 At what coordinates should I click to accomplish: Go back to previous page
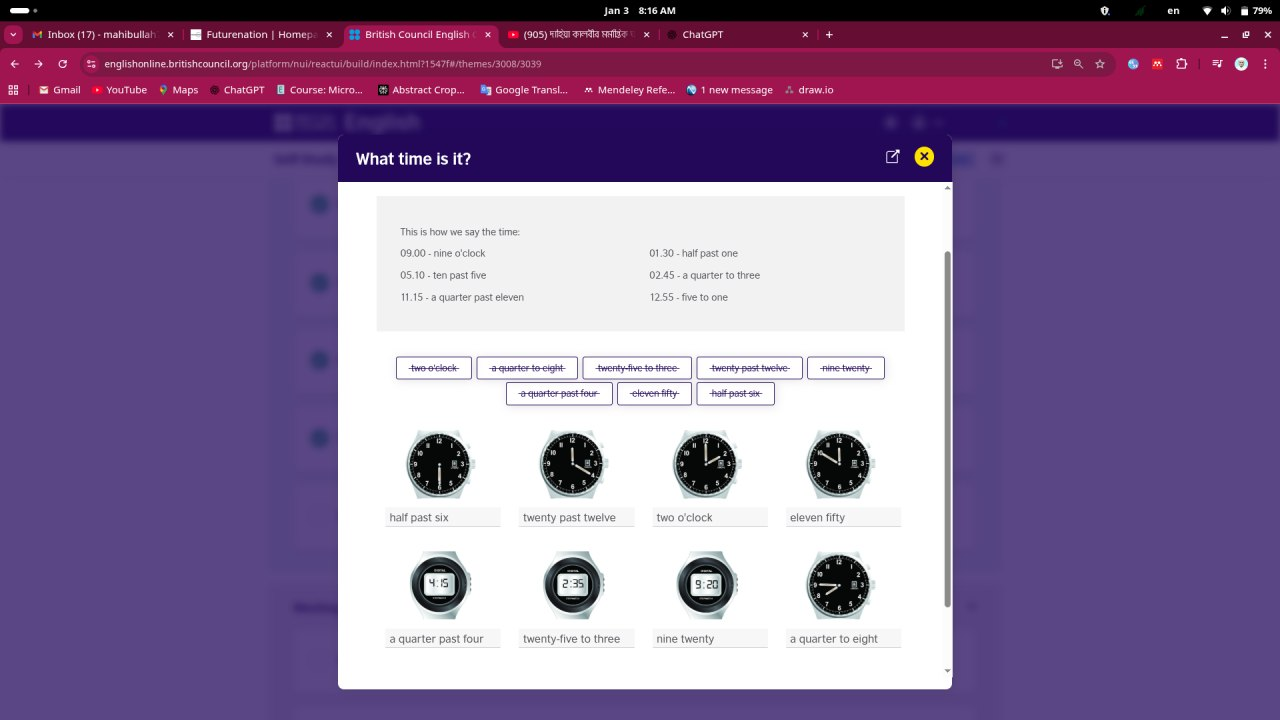pyautogui.click(x=15, y=64)
